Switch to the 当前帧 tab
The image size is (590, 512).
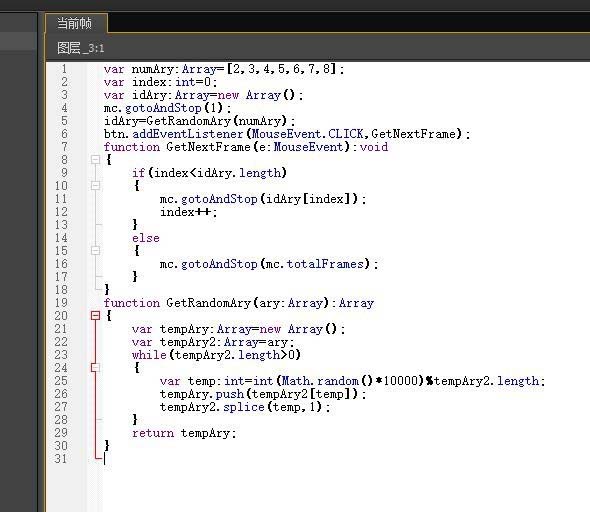point(75,23)
